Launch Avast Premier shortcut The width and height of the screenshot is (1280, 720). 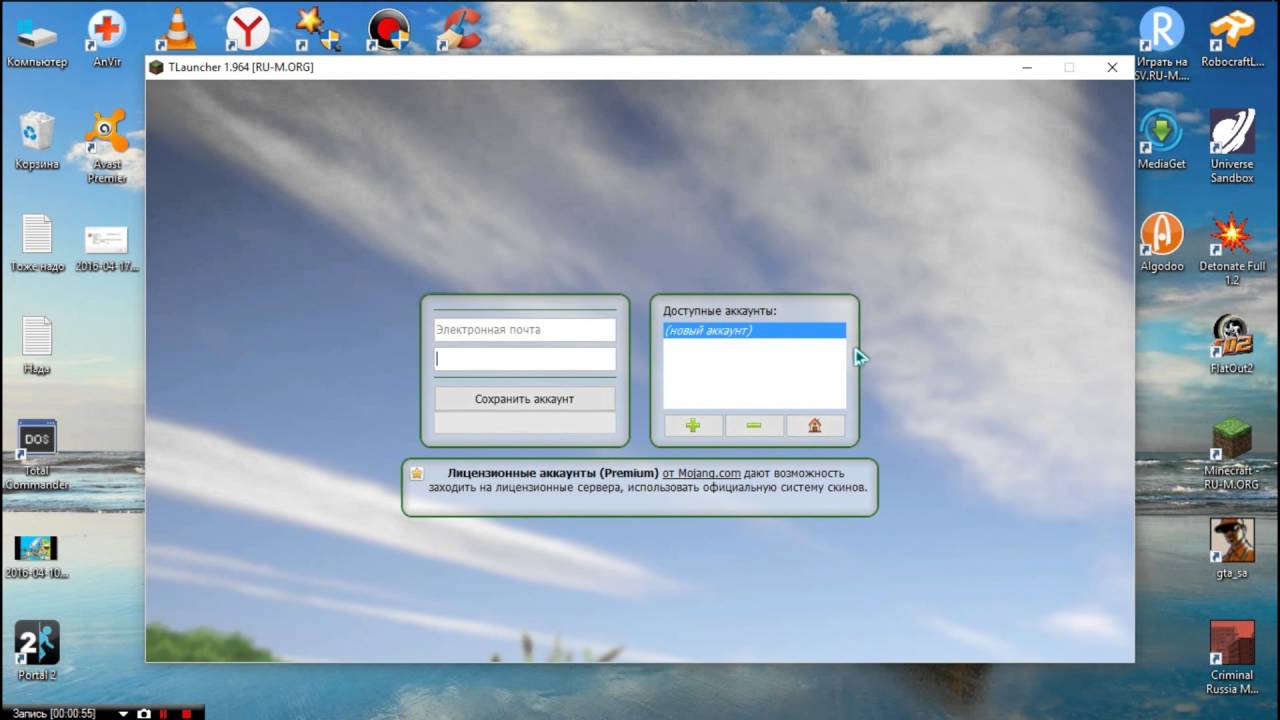107,147
